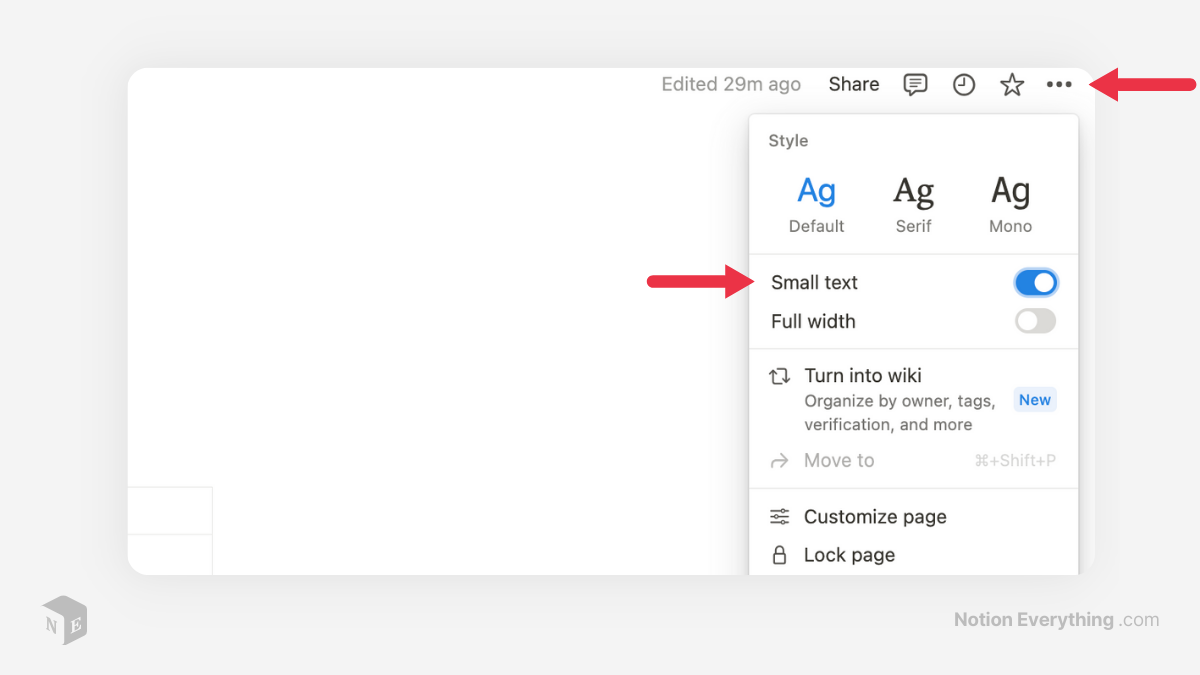Click the sliders icon beside Customize page
Viewport: 1200px width, 675px height.
tap(779, 517)
